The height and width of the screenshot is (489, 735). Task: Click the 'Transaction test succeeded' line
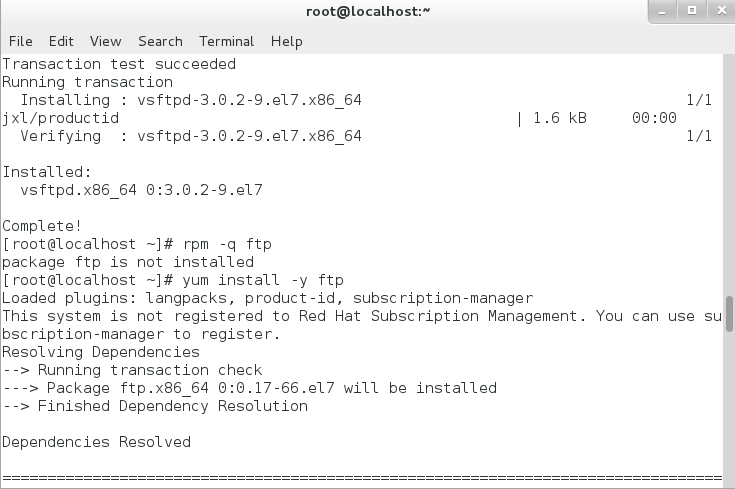[119, 64]
